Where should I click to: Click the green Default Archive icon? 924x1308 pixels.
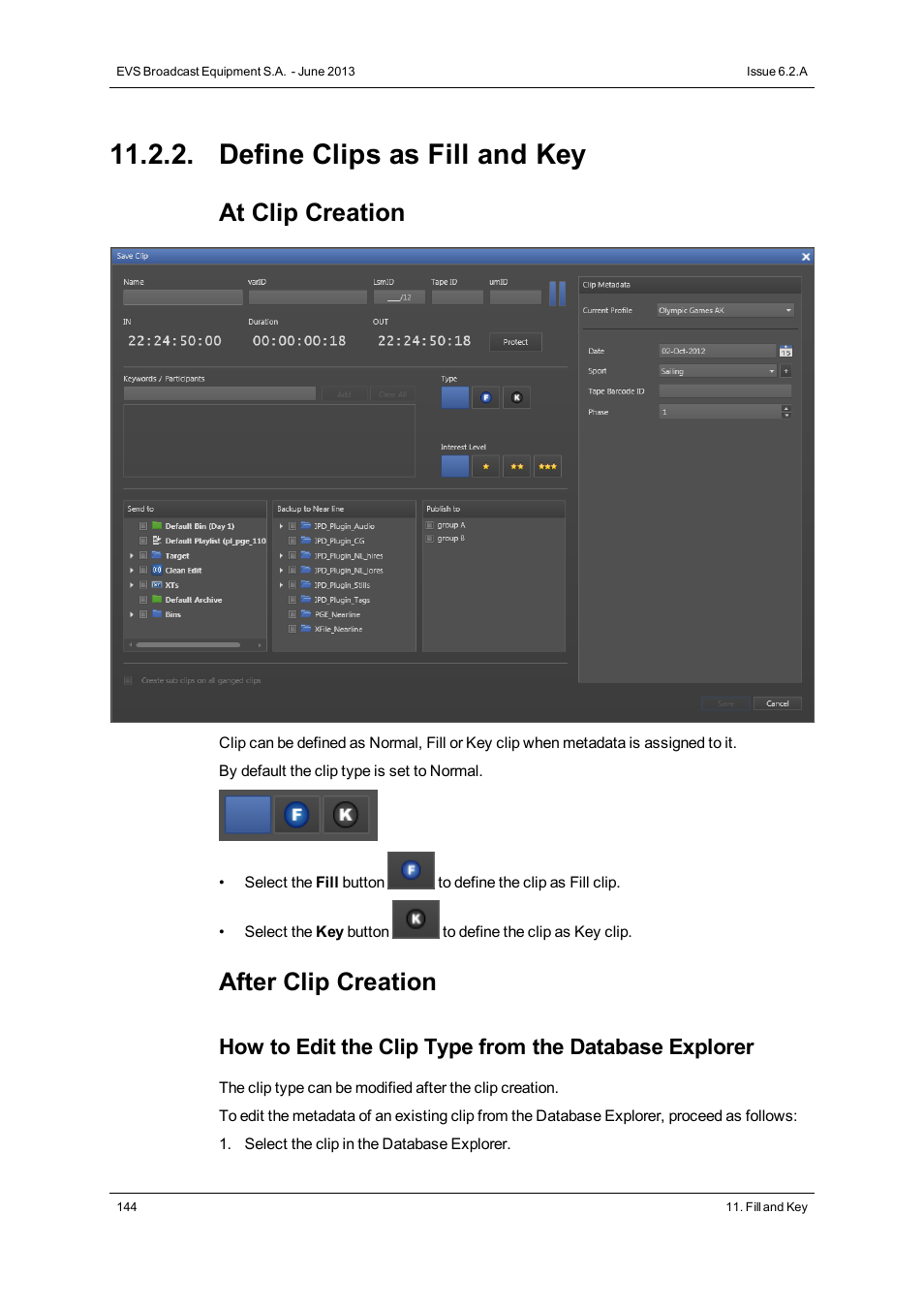pos(157,600)
